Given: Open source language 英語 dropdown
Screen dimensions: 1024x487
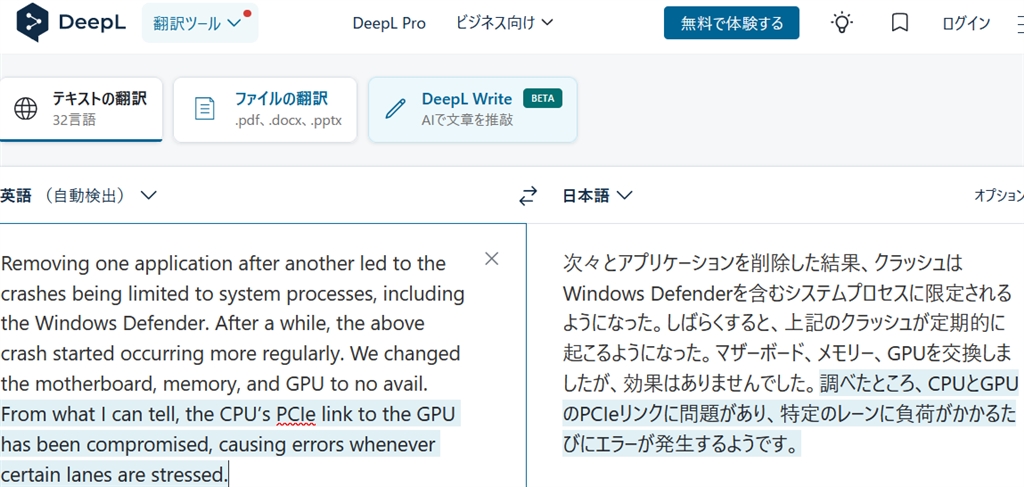Looking at the screenshot, I should [x=79, y=195].
